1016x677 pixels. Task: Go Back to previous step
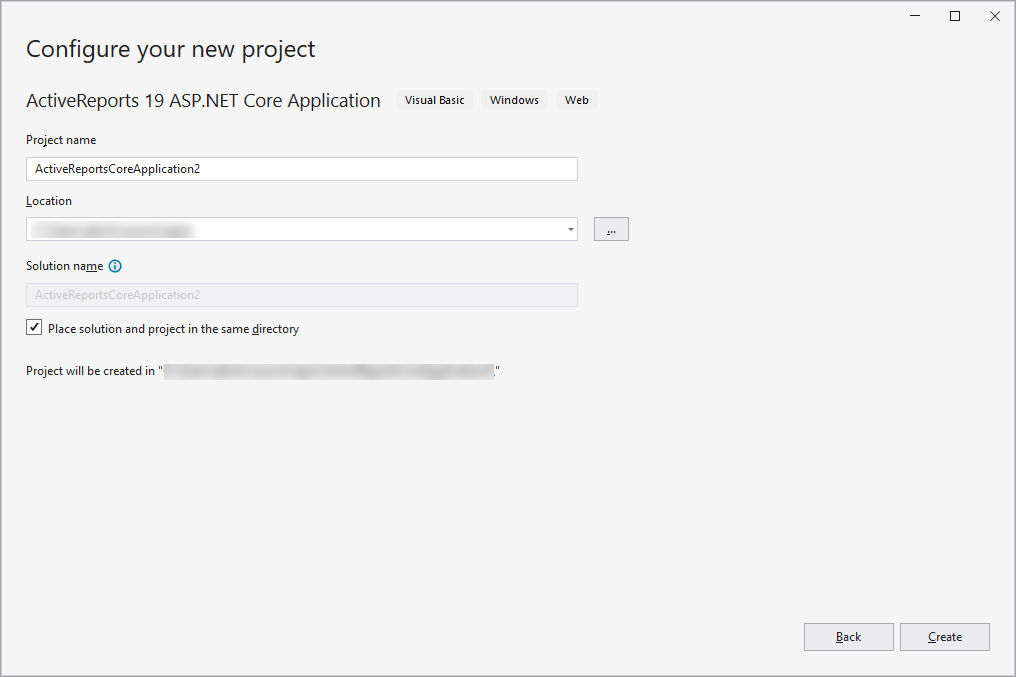pos(849,637)
